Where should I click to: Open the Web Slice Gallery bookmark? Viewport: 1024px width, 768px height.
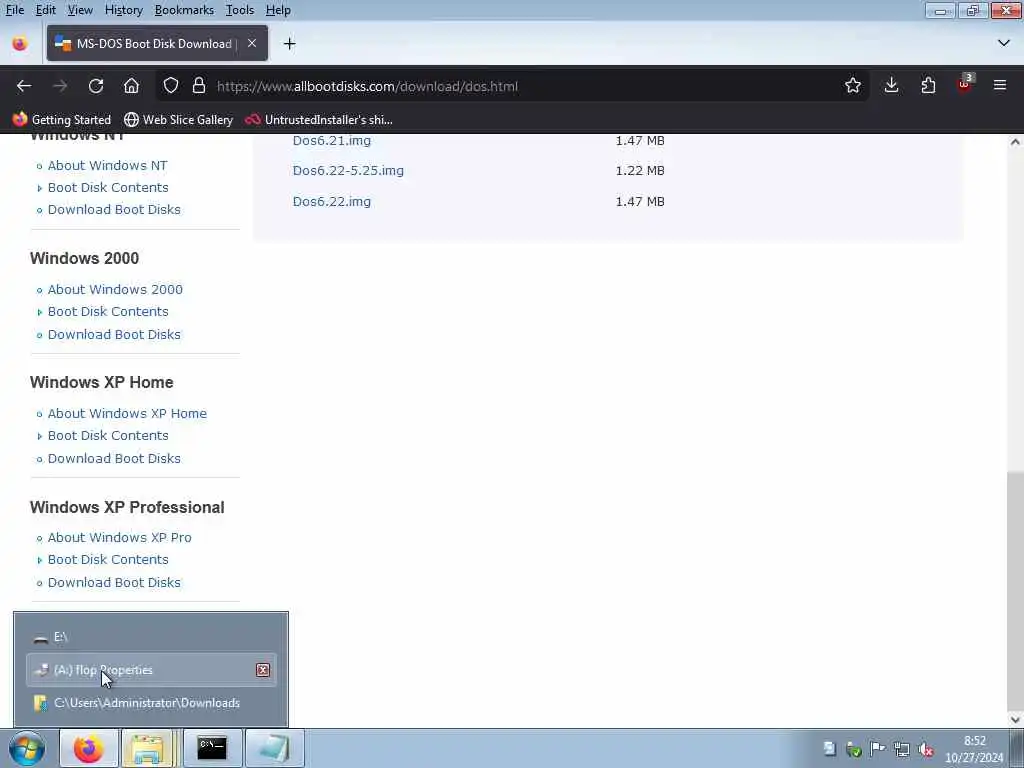178,120
